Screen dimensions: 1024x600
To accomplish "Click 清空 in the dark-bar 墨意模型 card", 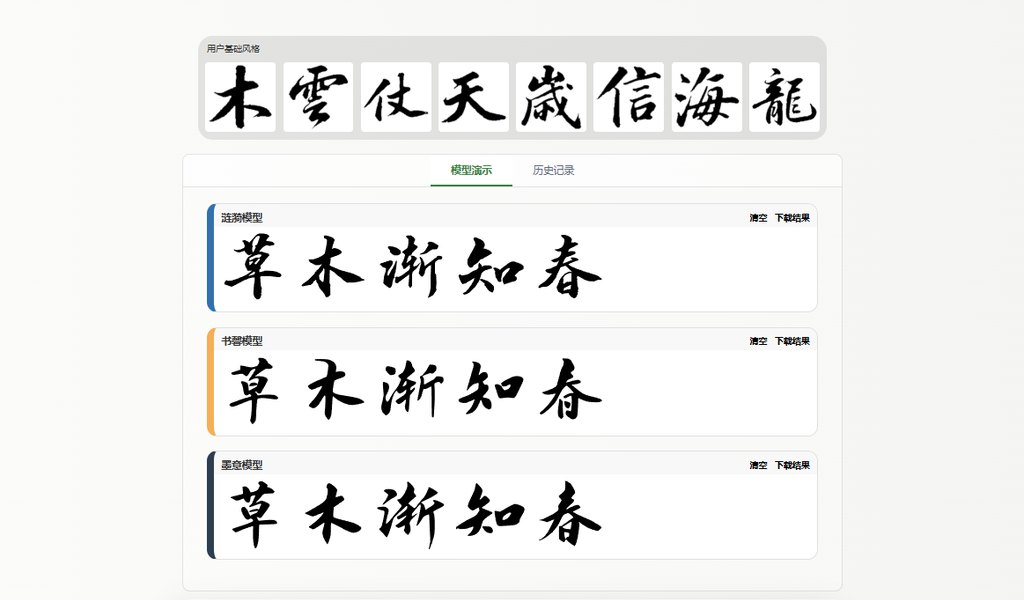I will click(758, 466).
